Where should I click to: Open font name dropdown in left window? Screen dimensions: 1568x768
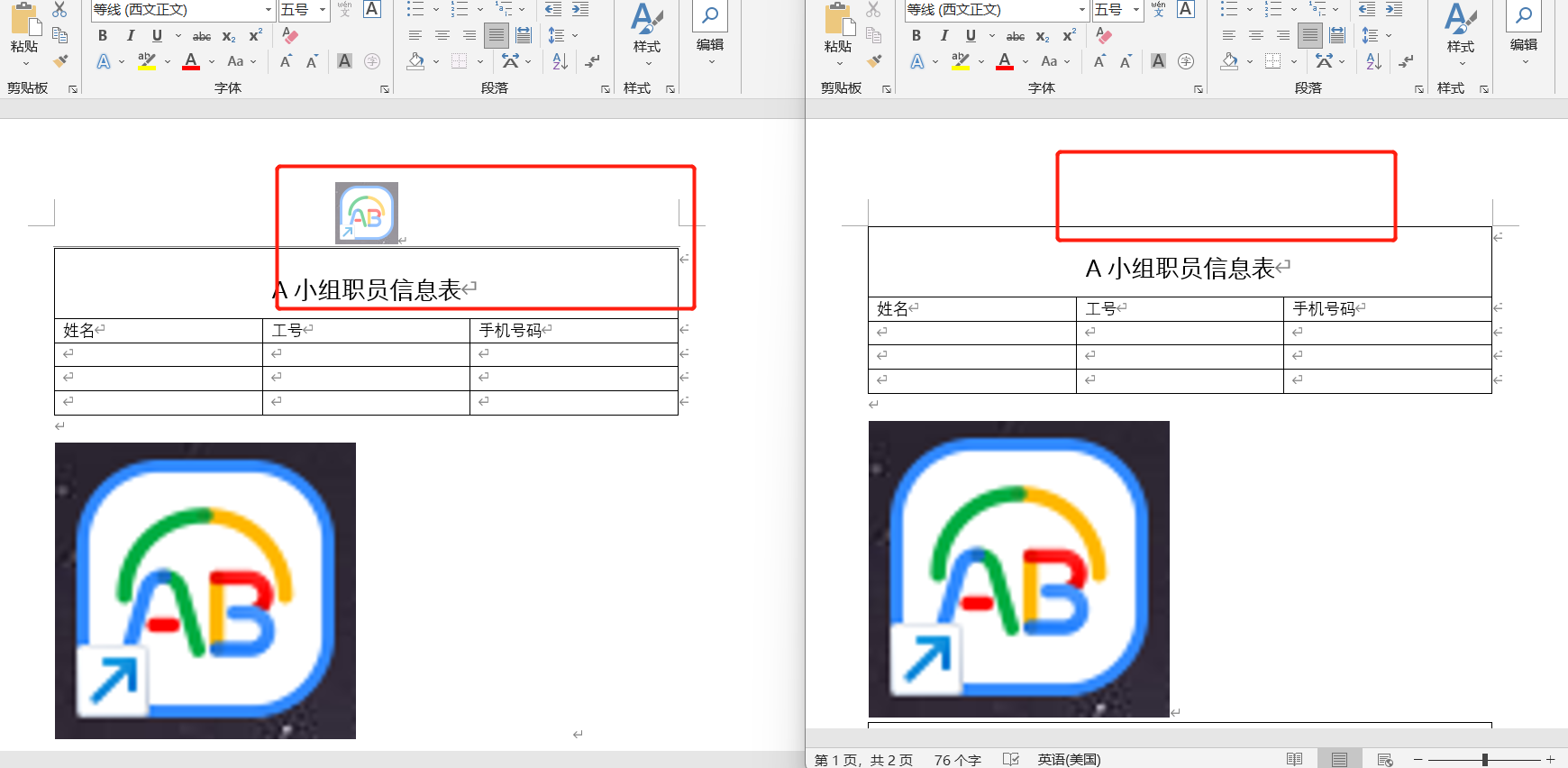(269, 9)
